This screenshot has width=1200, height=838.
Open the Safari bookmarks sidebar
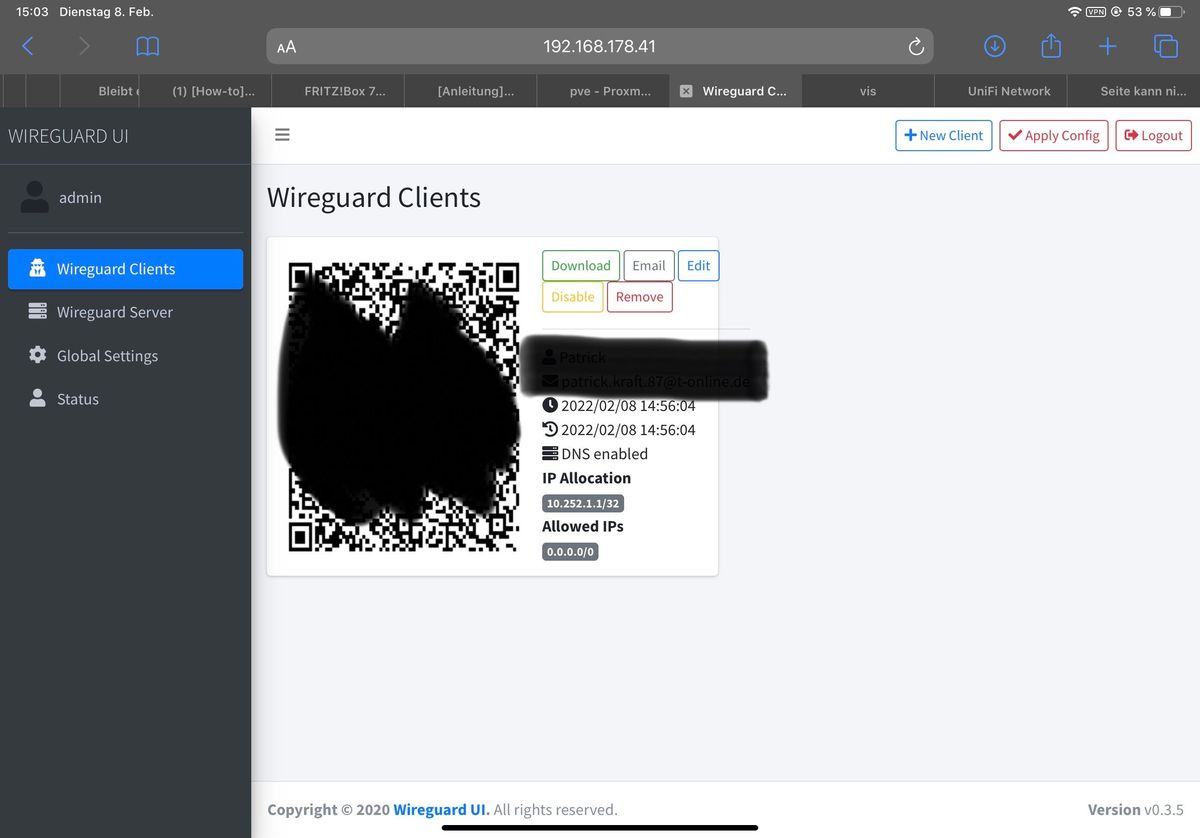coord(148,46)
